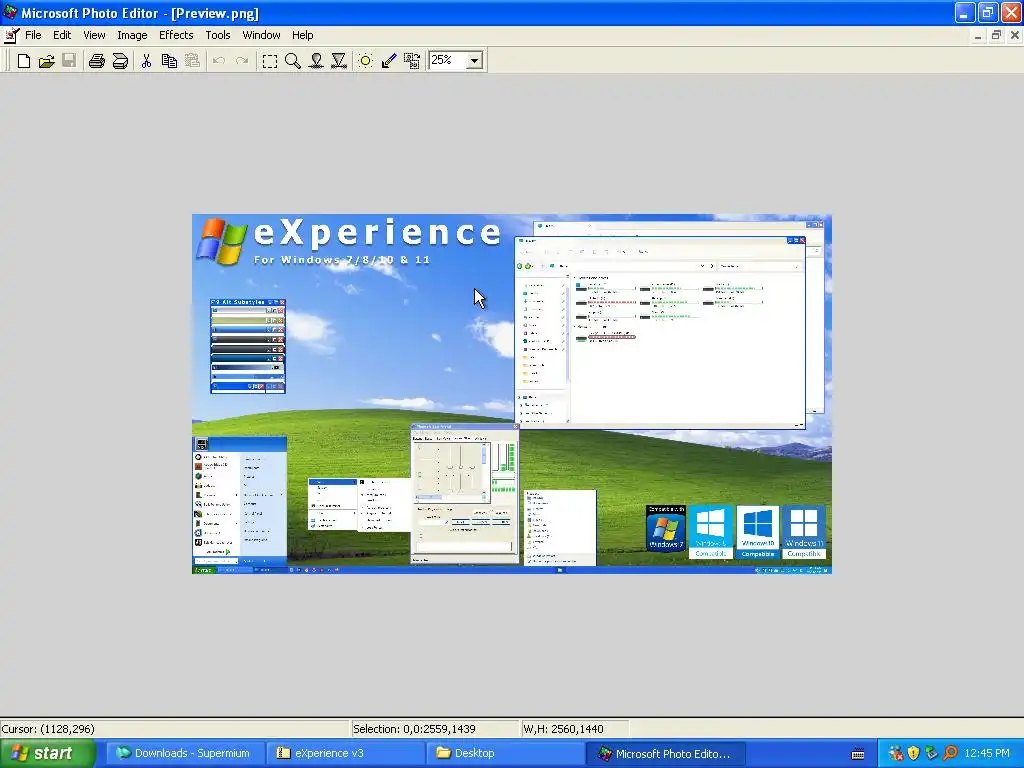Select the Zoom magnifier tool
The width and height of the screenshot is (1024, 768).
coord(293,61)
